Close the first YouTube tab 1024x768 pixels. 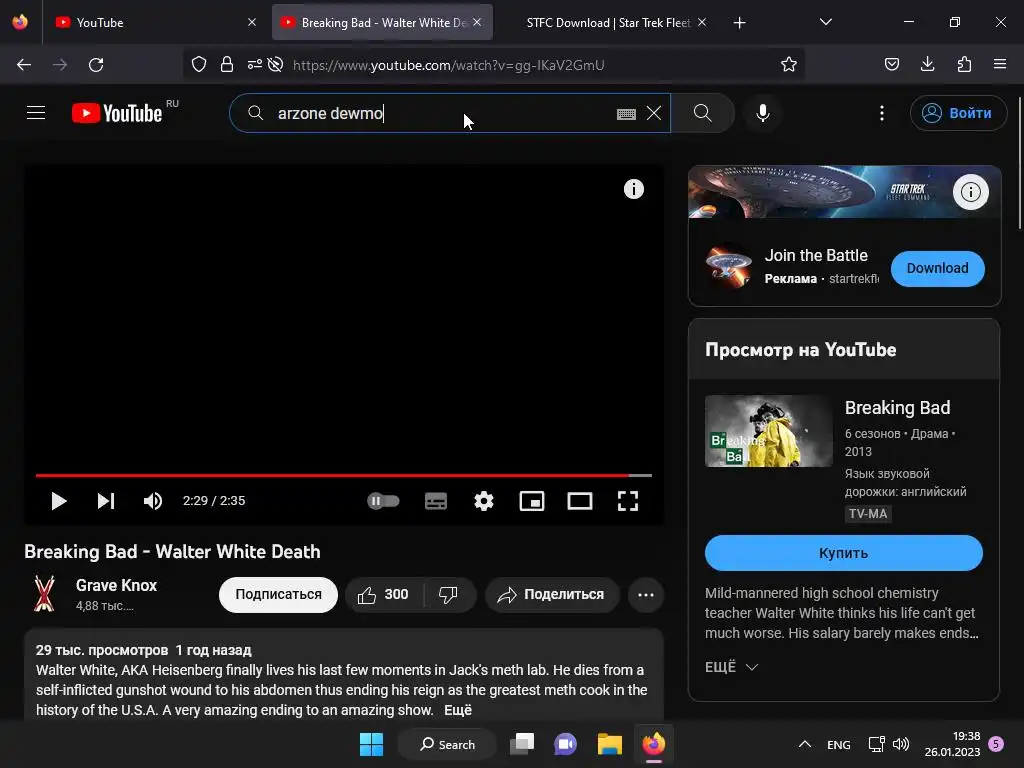(x=252, y=22)
